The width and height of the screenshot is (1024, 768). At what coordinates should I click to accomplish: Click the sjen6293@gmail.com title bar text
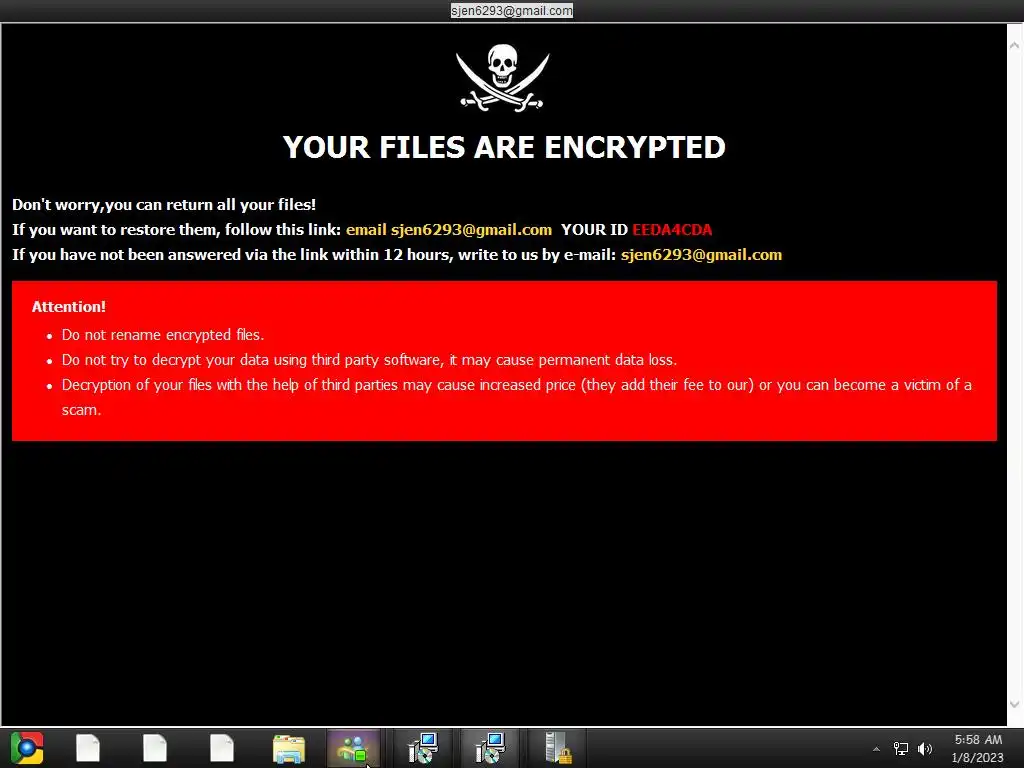(511, 10)
